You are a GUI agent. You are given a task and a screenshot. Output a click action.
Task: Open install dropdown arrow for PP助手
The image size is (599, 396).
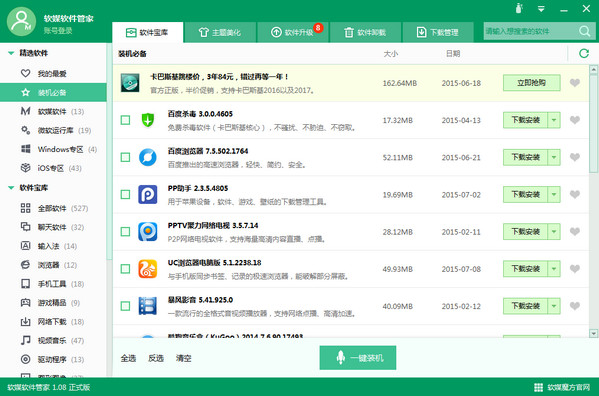coord(554,194)
